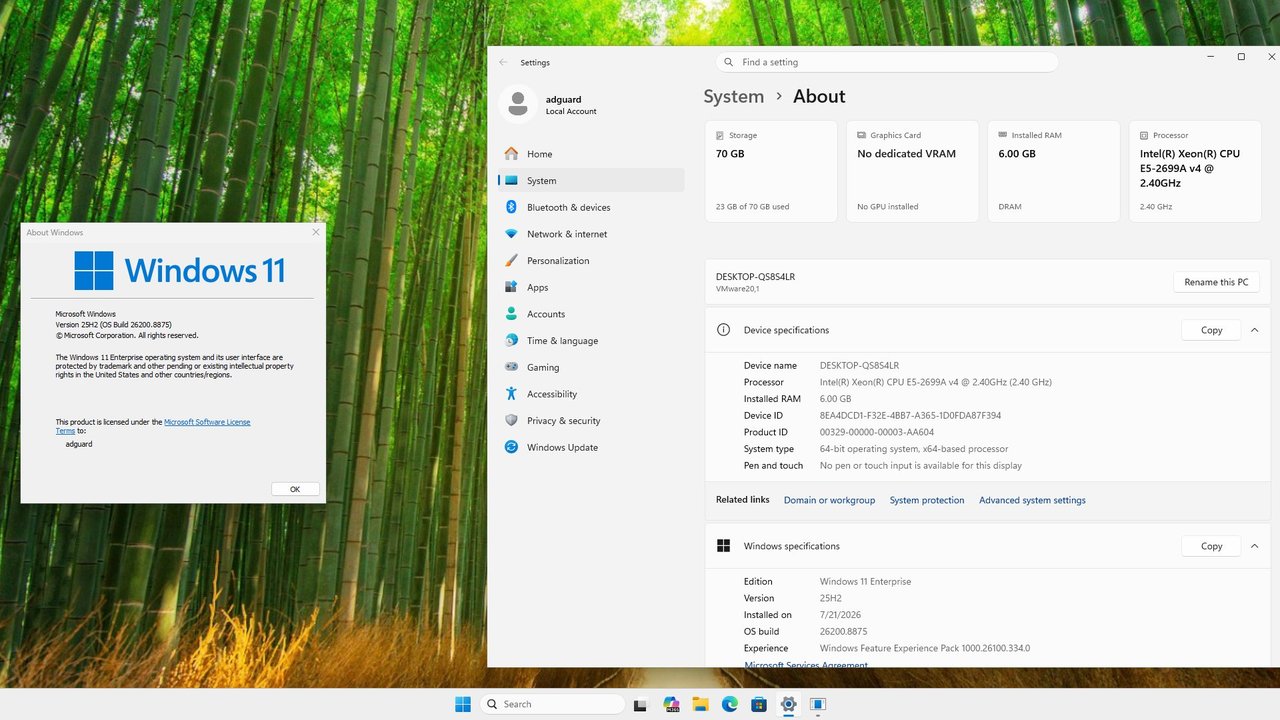Copy the Device specifications
The width and height of the screenshot is (1280, 720).
[x=1211, y=330]
